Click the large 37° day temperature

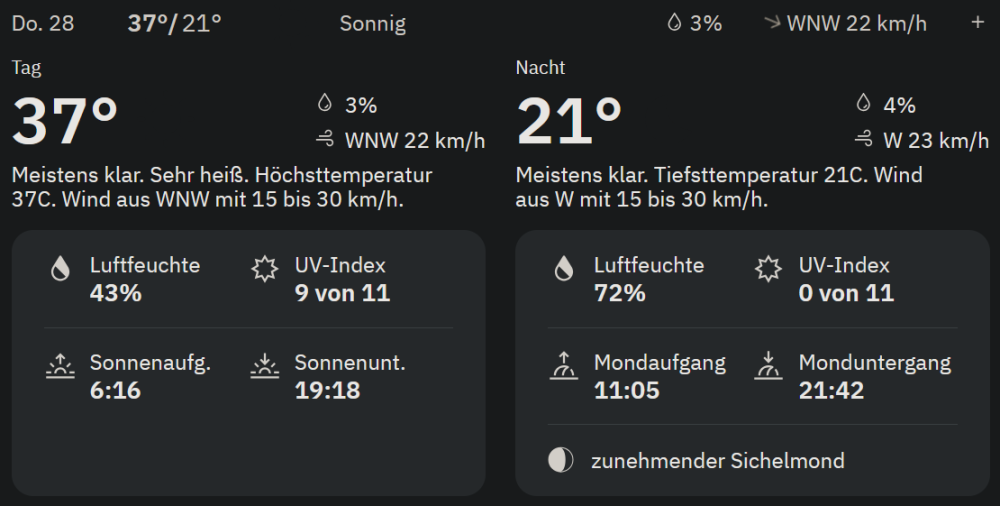pos(65,121)
